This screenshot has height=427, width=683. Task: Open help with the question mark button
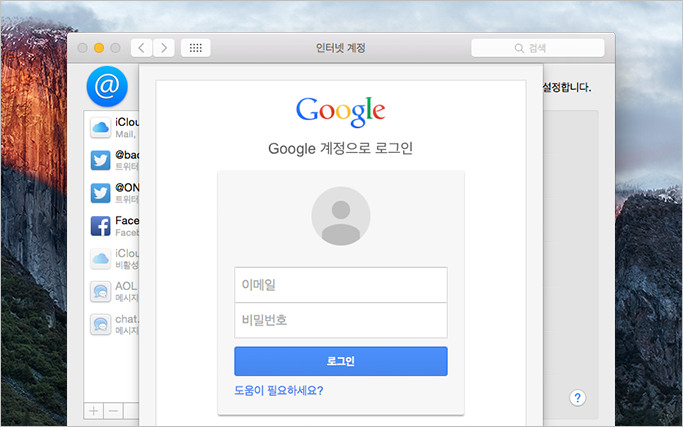577,398
